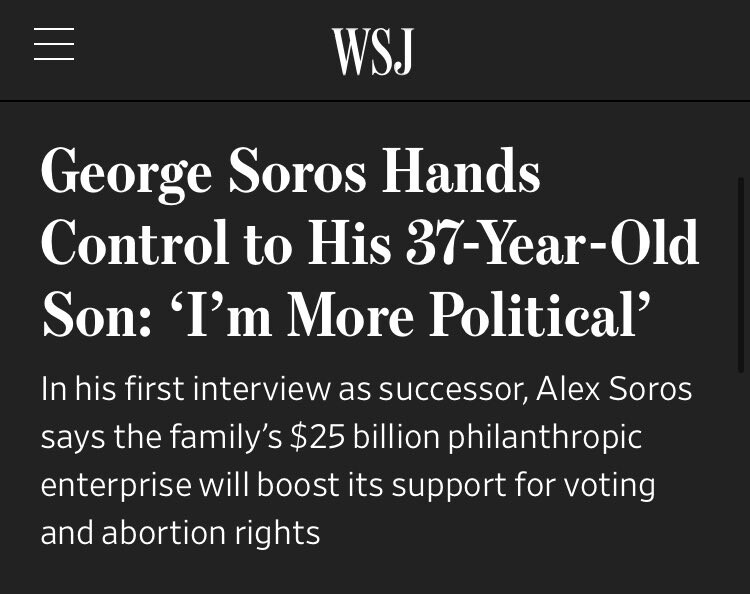Open the hamburger navigation menu

pos(54,44)
